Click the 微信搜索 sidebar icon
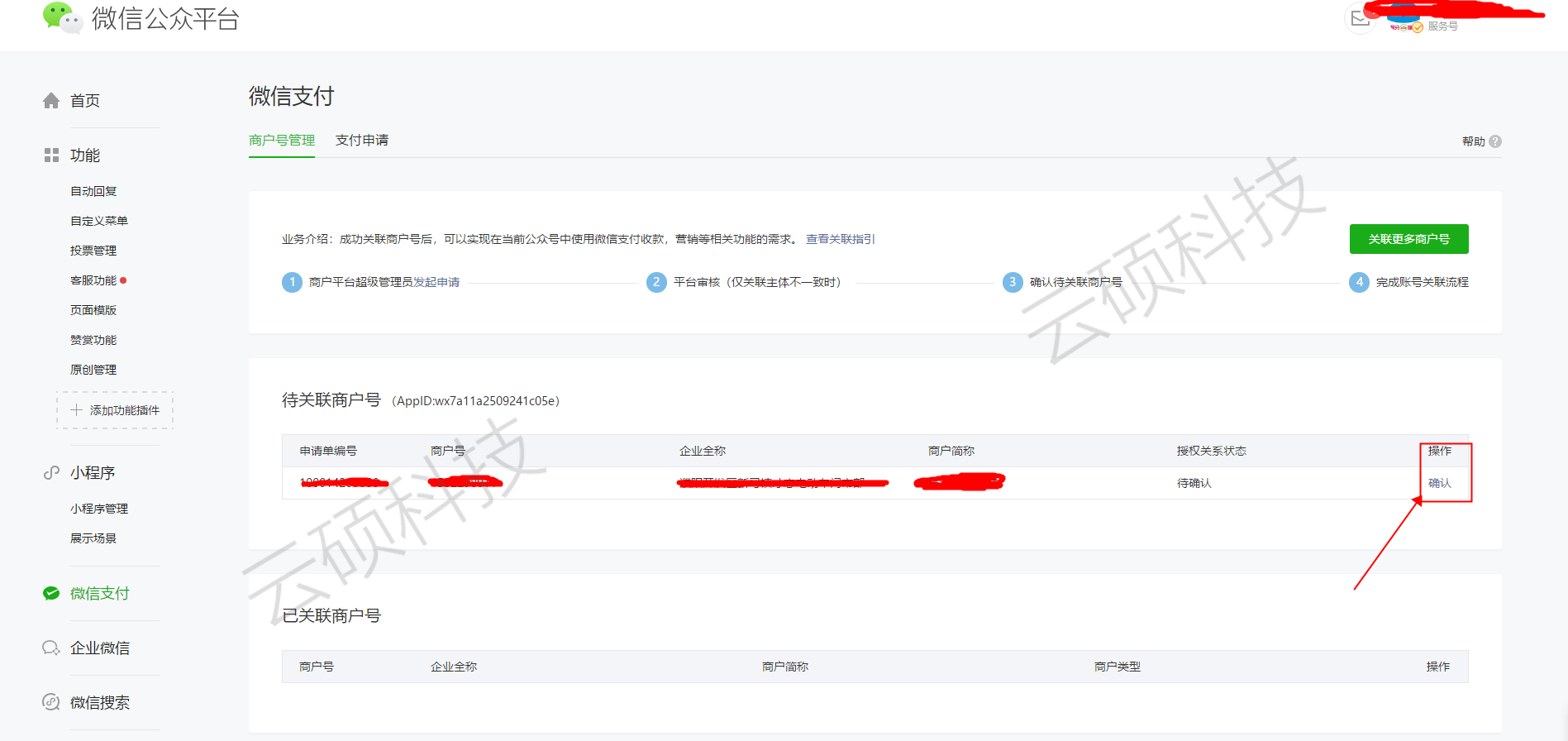Image resolution: width=1568 pixels, height=741 pixels. click(51, 703)
